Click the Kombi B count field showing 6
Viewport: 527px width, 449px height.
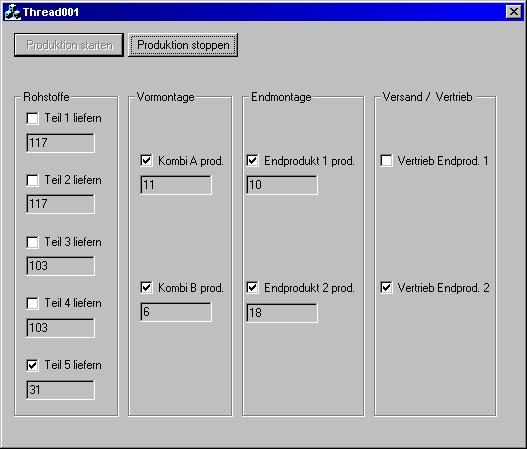click(x=176, y=312)
